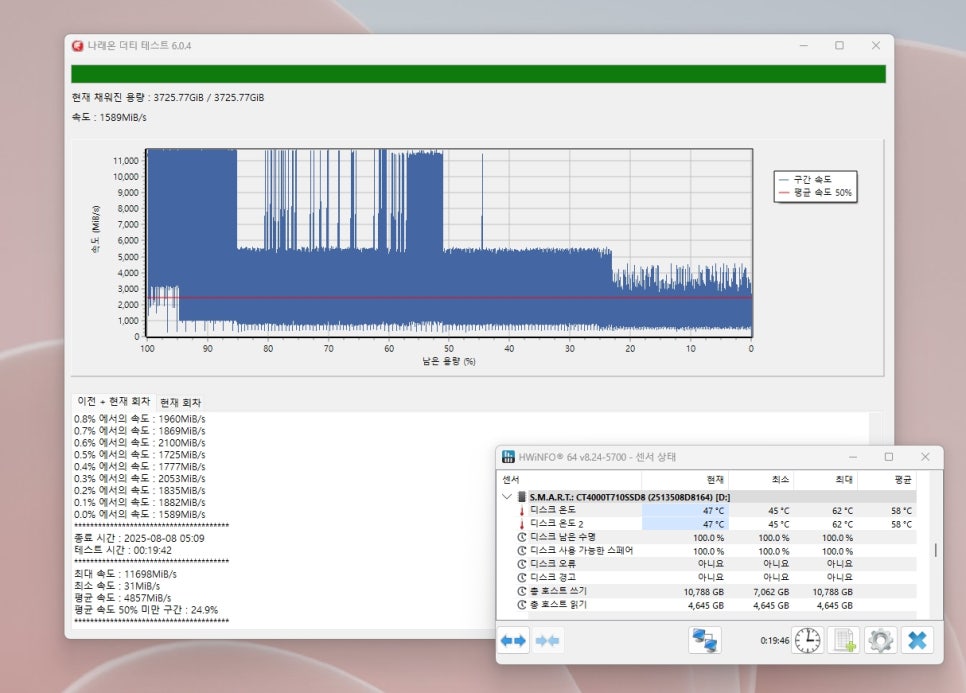Click the 테스트 시간 : 00:19:42 line
The width and height of the screenshot is (966, 693).
click(123, 550)
